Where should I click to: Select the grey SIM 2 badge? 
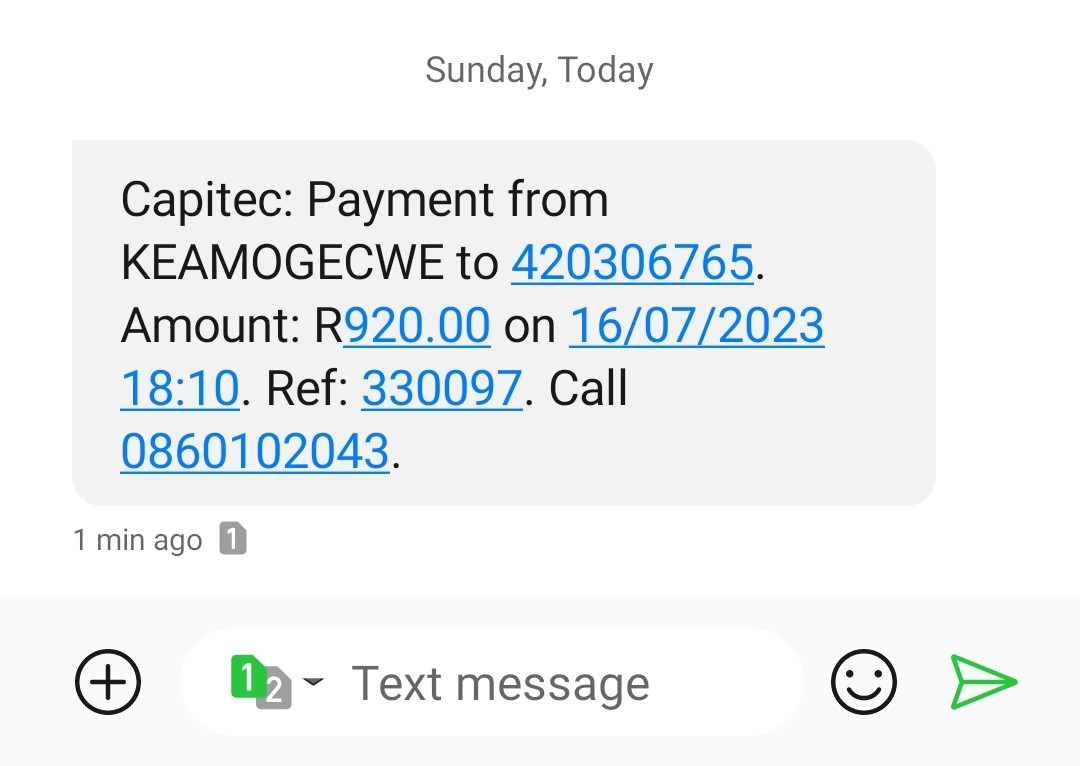275,688
